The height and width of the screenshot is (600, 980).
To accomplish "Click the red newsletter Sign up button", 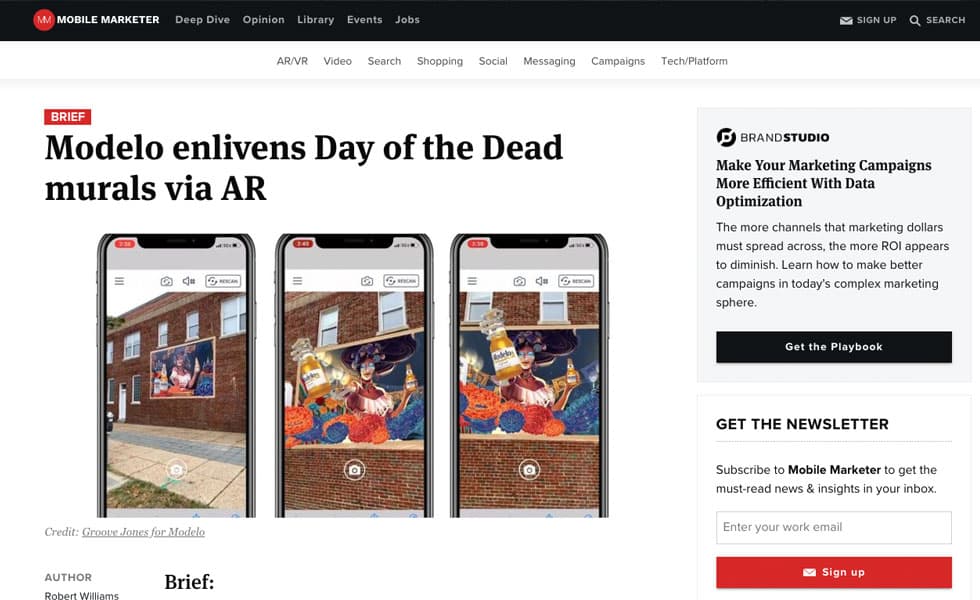I will click(x=834, y=572).
